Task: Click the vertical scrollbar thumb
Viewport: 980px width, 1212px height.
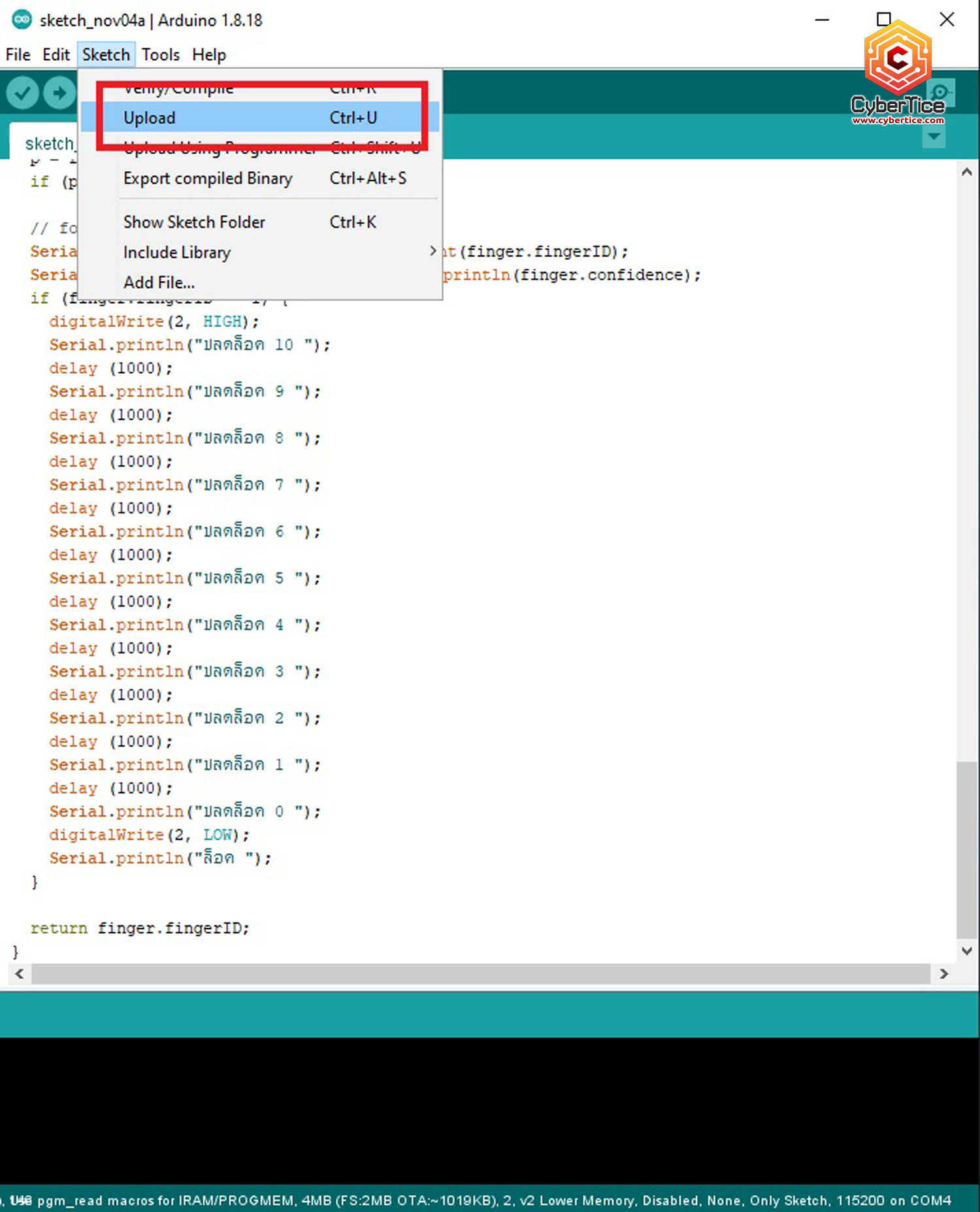Action: click(967, 849)
